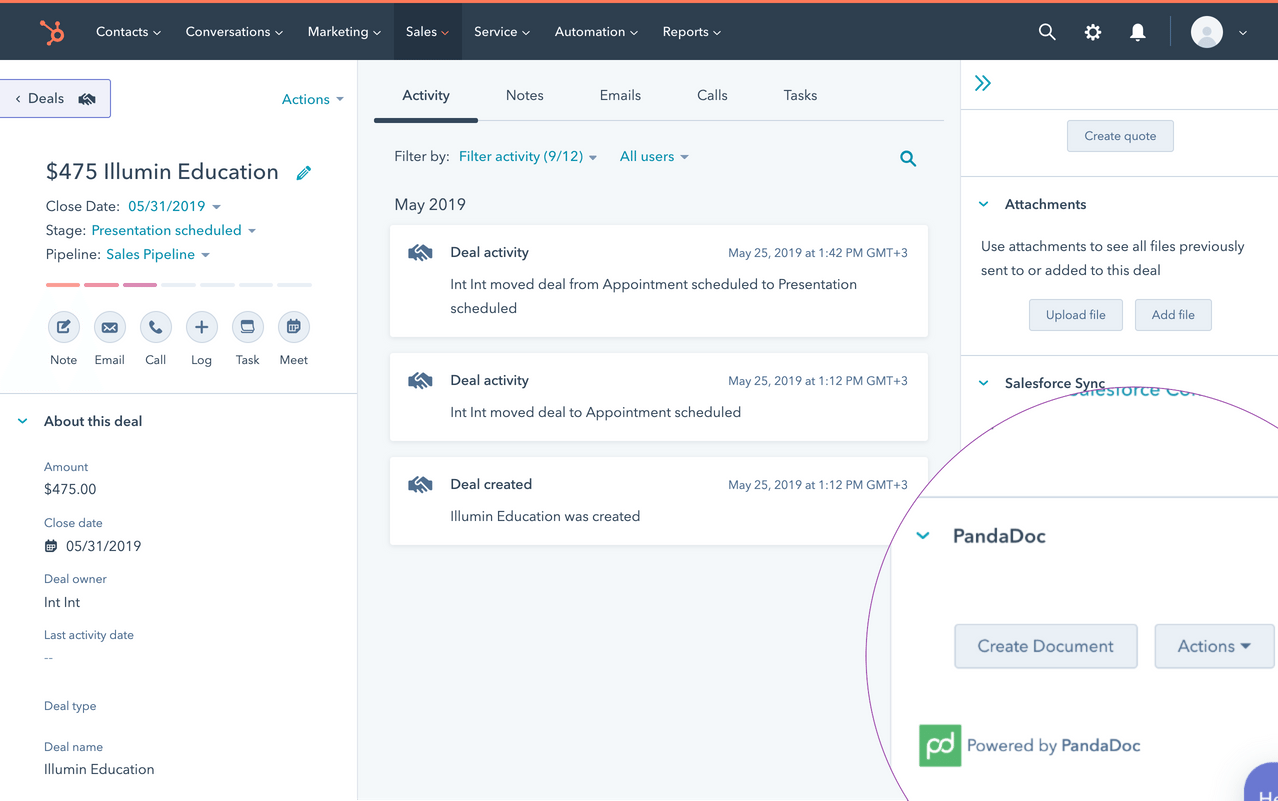Screen dimensions: 1278x801
Task: Click handshake icon on Deal created card
Action: point(420,485)
